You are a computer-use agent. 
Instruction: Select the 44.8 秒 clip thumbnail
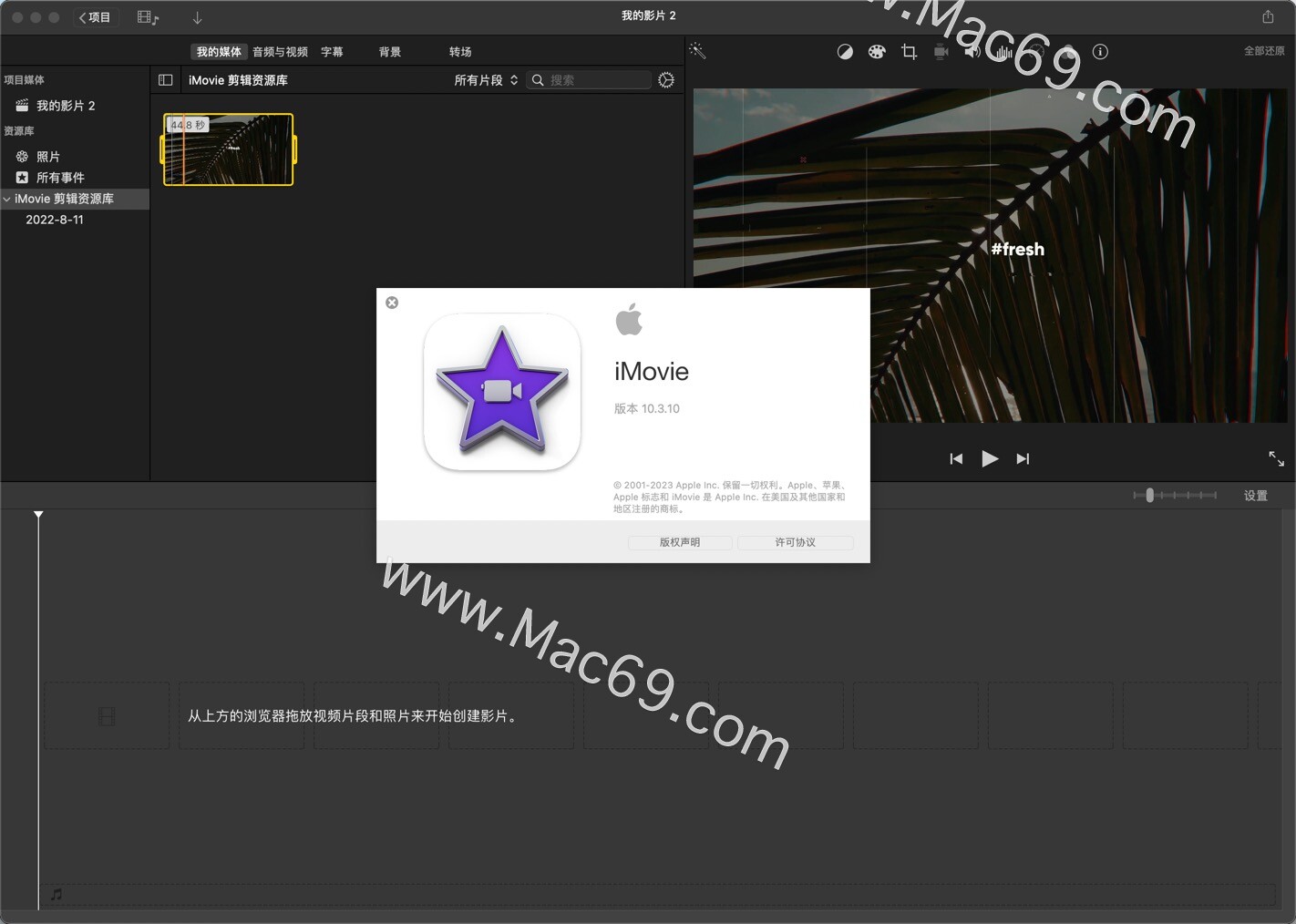(229, 149)
